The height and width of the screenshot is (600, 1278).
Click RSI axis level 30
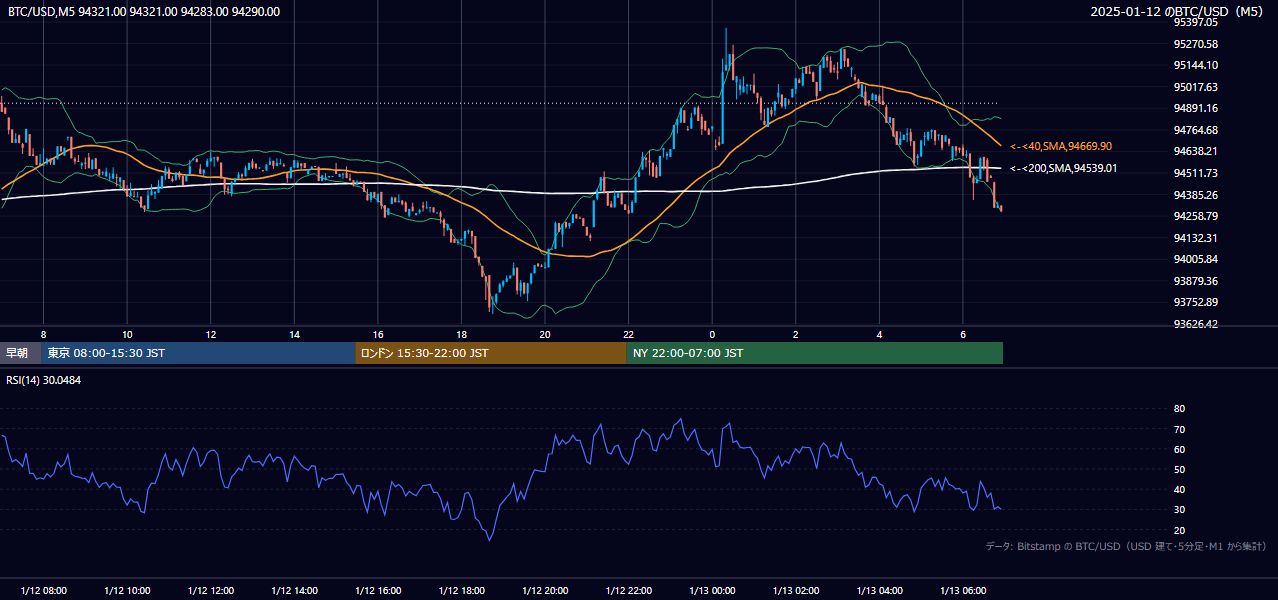point(1179,510)
